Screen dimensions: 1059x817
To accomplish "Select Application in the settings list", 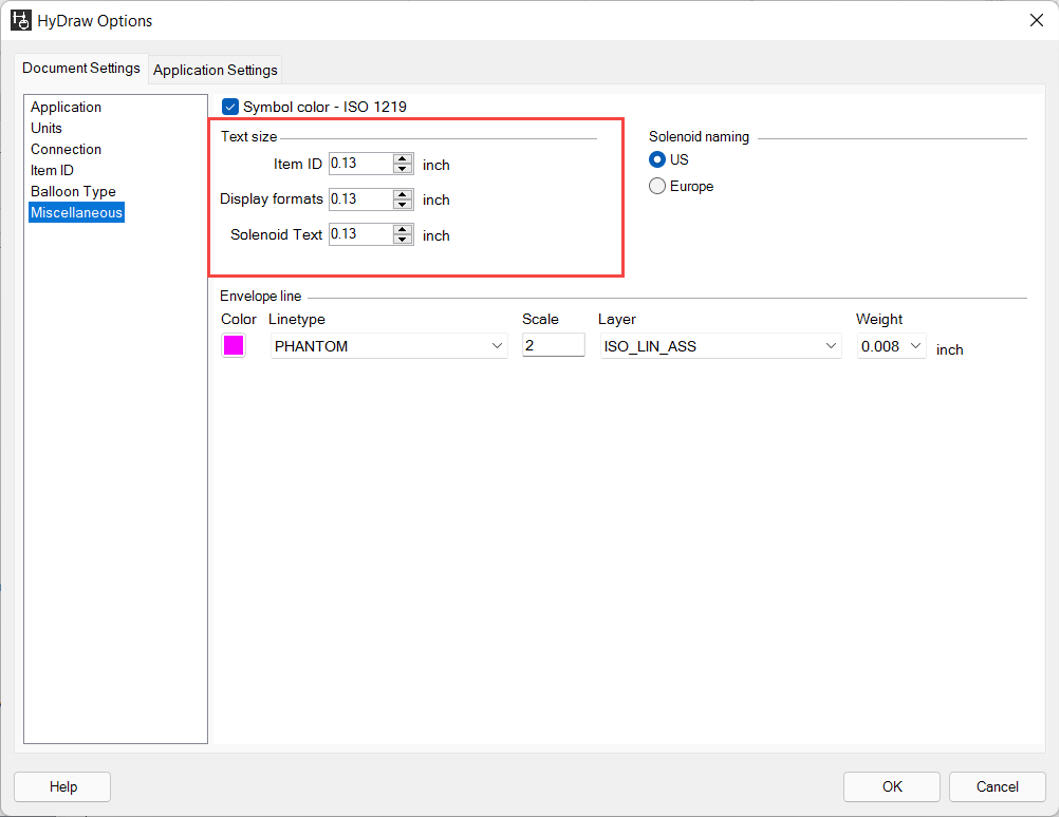I will 66,107.
